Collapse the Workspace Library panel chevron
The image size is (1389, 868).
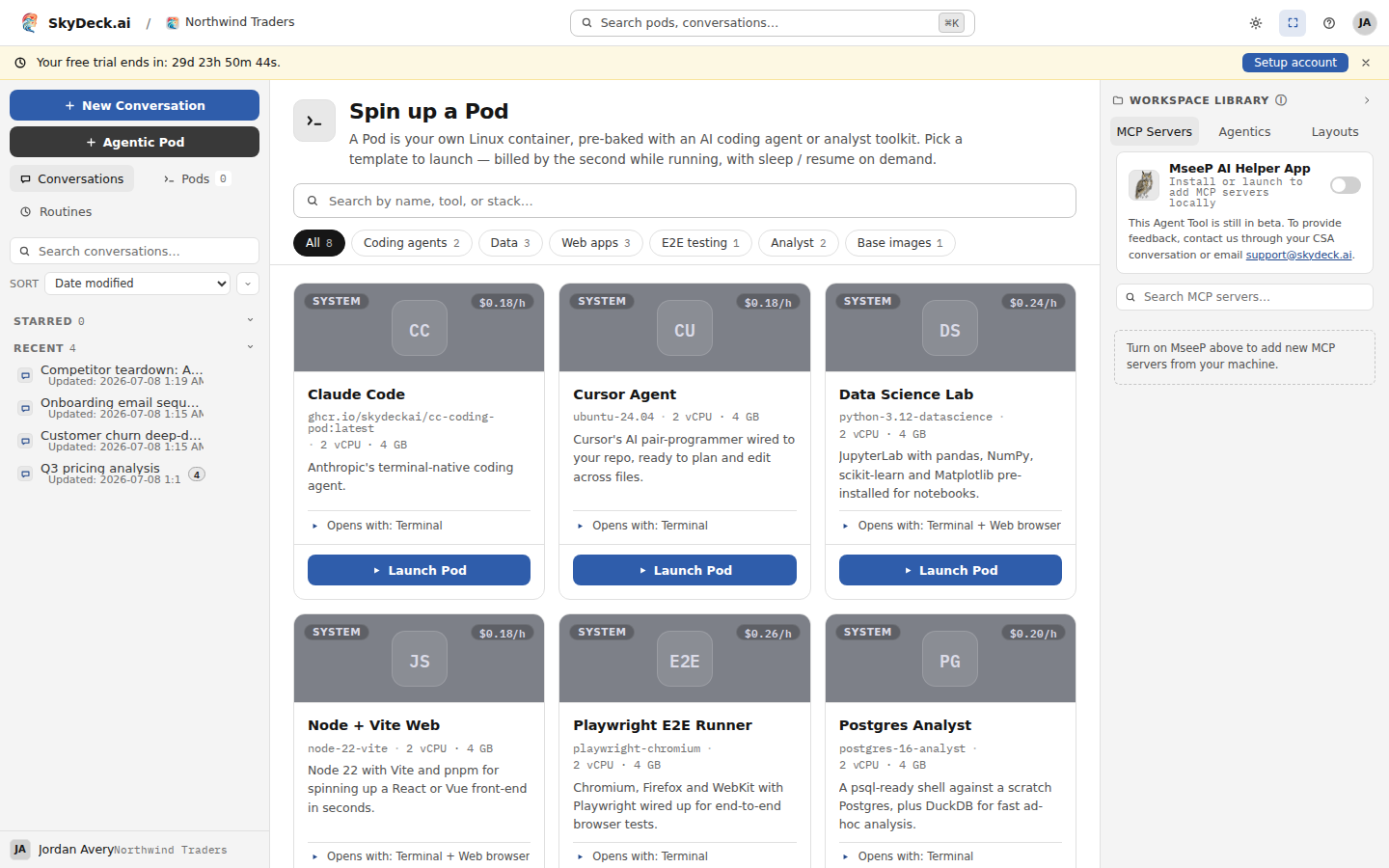click(1367, 100)
